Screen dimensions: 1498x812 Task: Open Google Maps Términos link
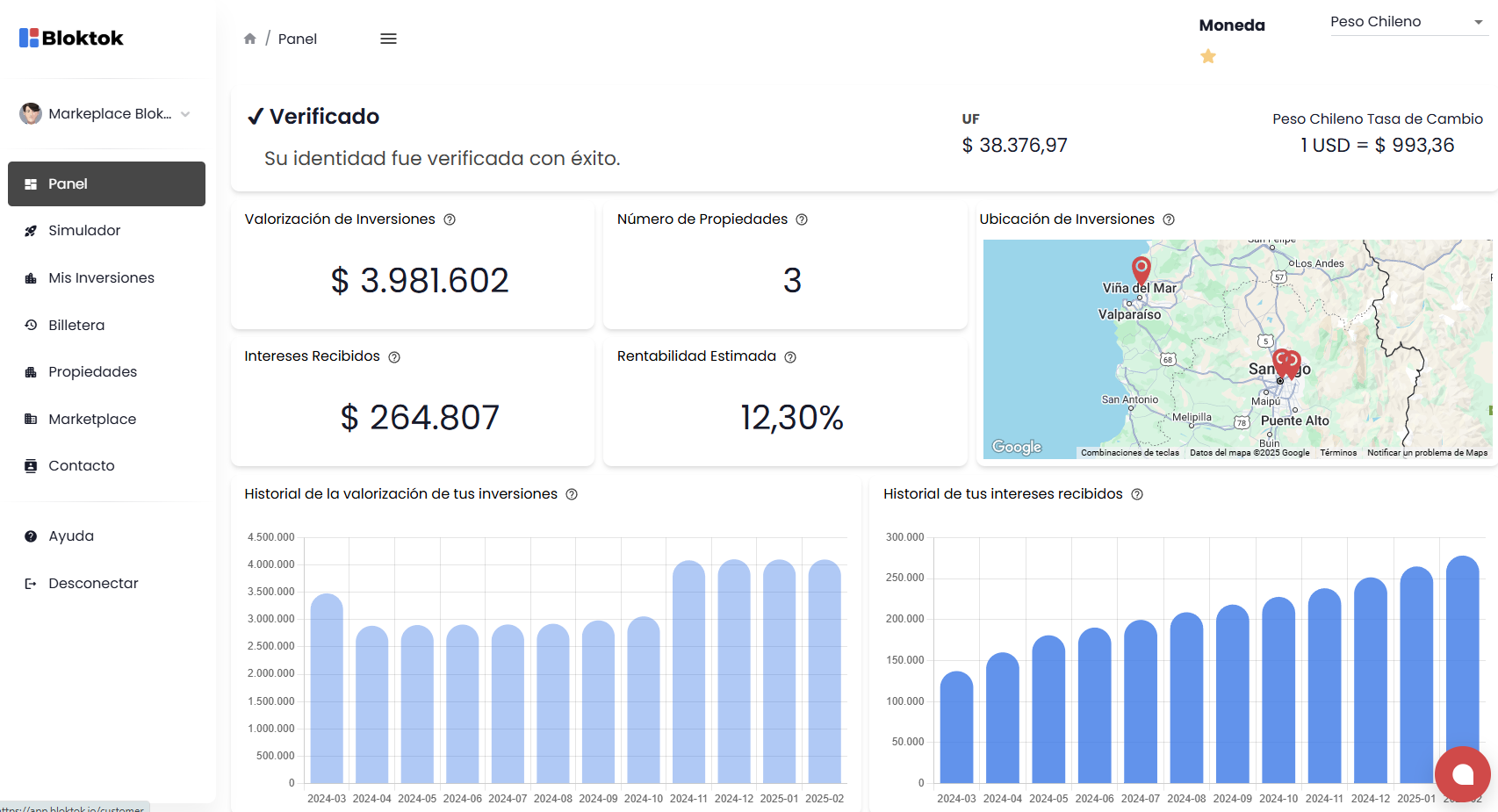click(1338, 451)
